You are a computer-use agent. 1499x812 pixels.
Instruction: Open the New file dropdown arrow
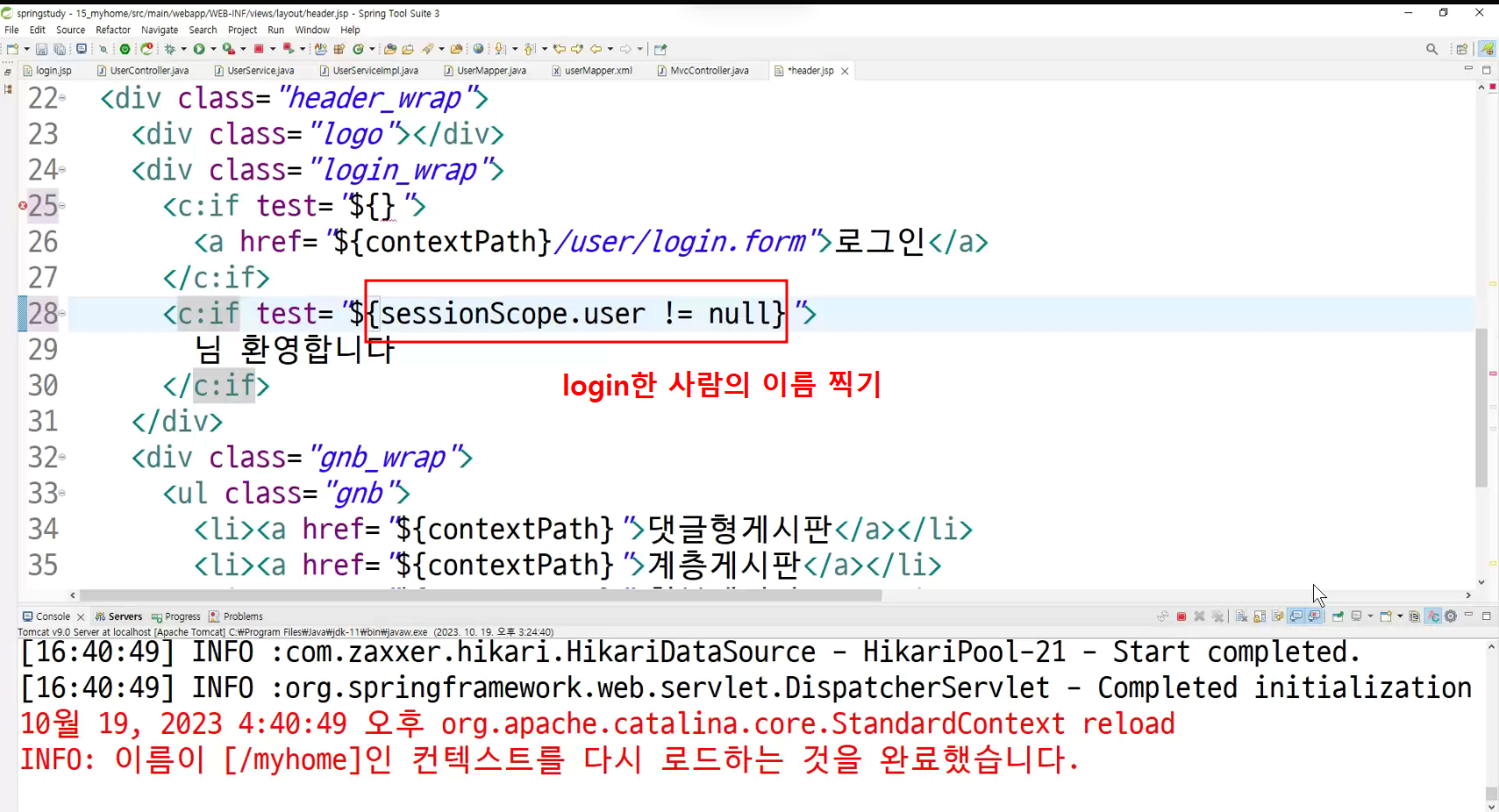pos(26,49)
